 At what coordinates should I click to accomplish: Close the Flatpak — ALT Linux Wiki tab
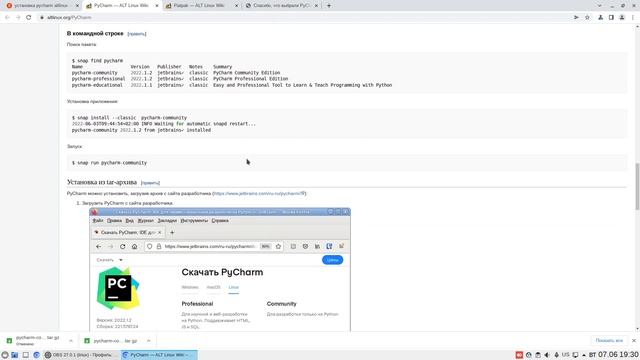click(236, 6)
